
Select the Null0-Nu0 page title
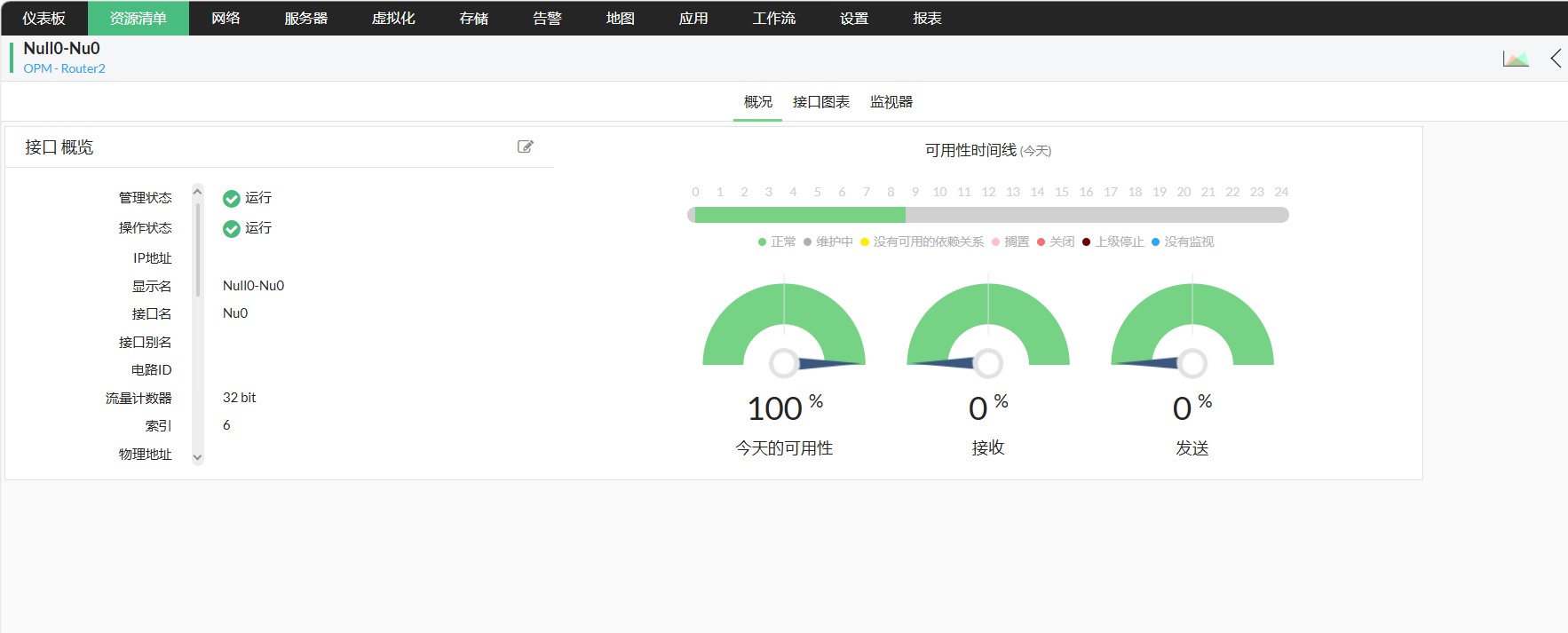(62, 49)
